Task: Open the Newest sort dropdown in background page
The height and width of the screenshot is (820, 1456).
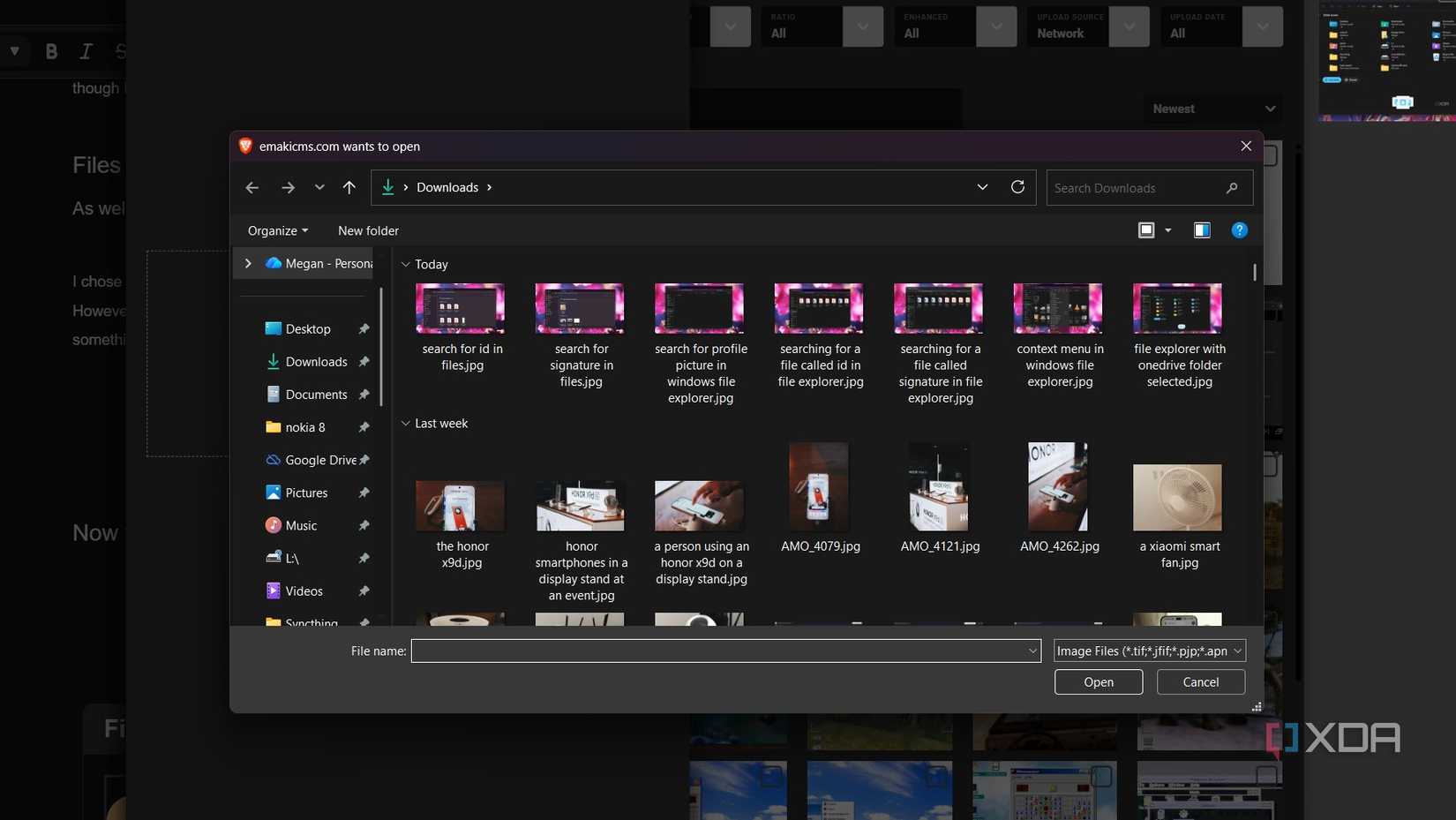Action: [x=1212, y=109]
